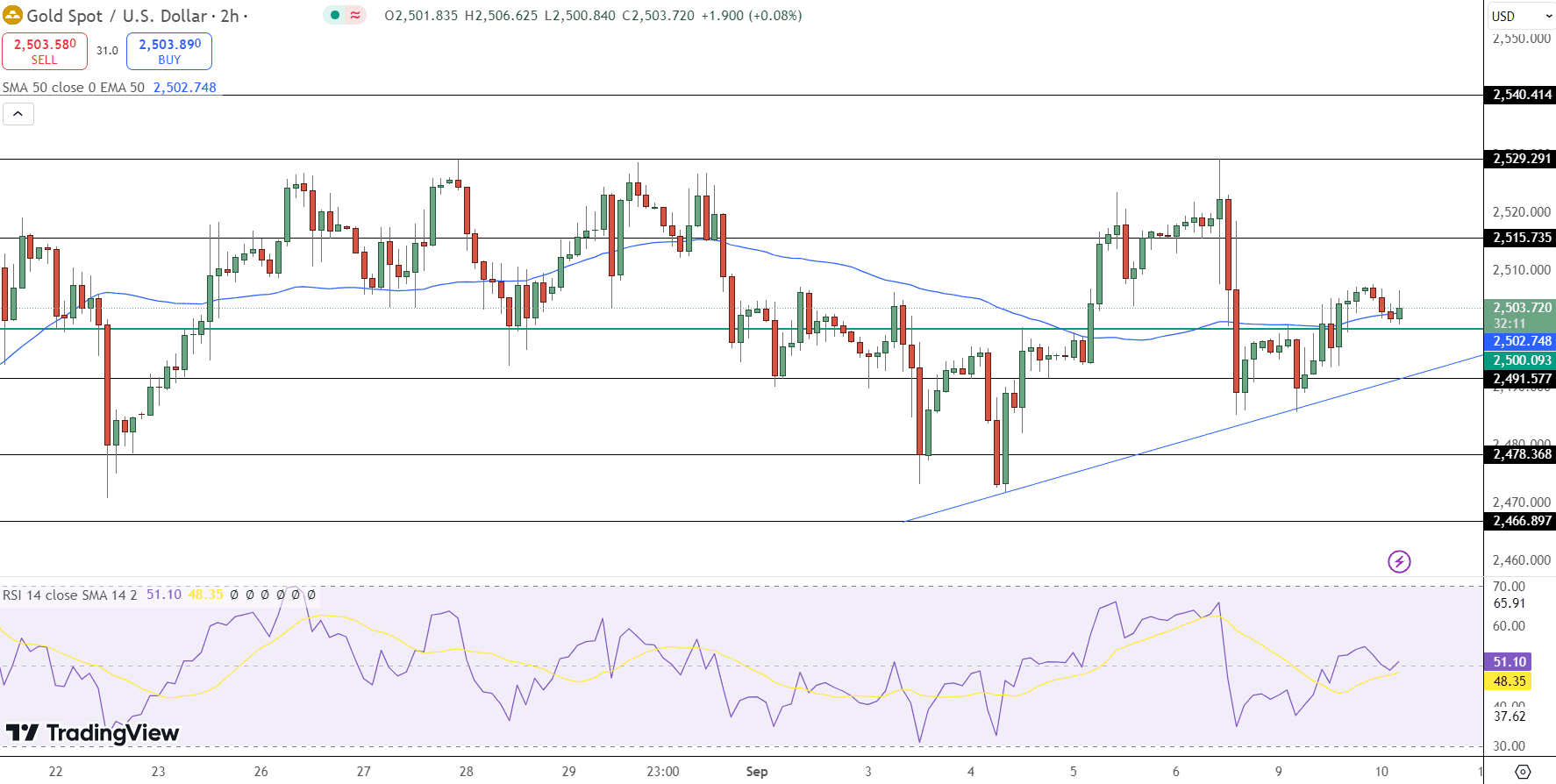This screenshot has height=784, width=1556.
Task: Click the date 26 on time axis
Action: [x=261, y=772]
